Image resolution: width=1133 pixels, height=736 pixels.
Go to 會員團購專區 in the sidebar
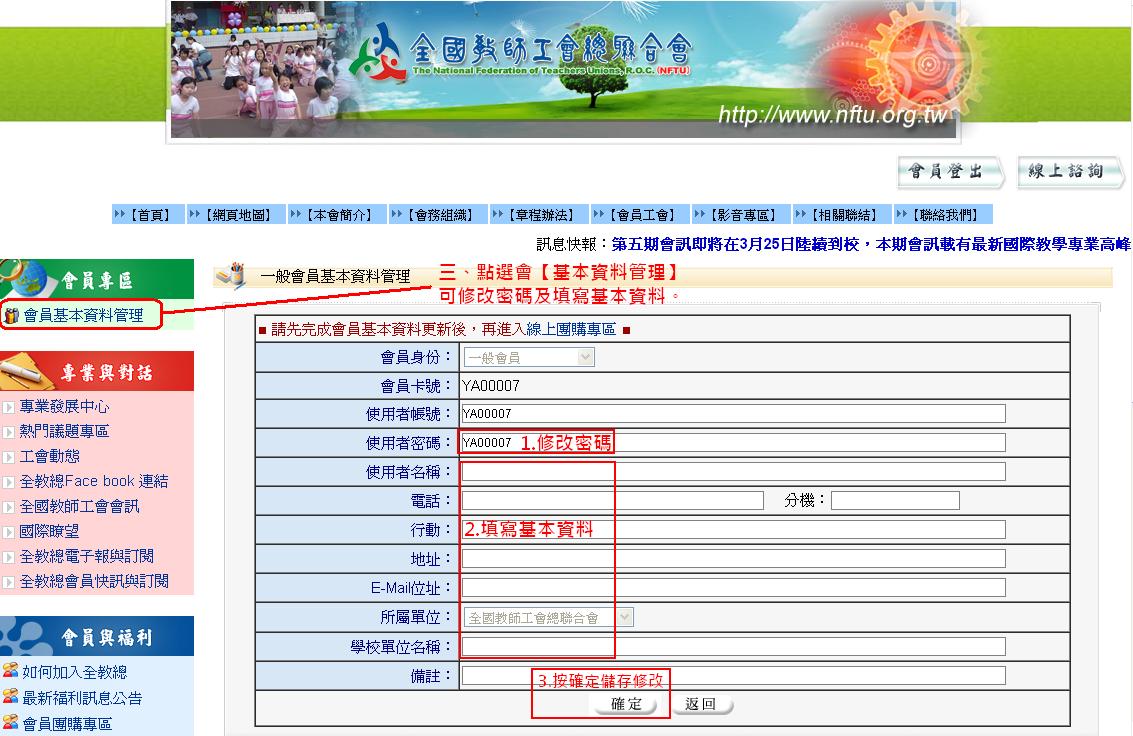tap(67, 724)
